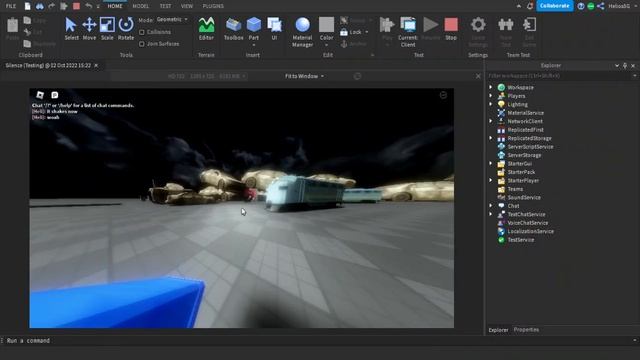Click the undo arrow in title bar
This screenshot has width=640, height=360.
(88, 6)
